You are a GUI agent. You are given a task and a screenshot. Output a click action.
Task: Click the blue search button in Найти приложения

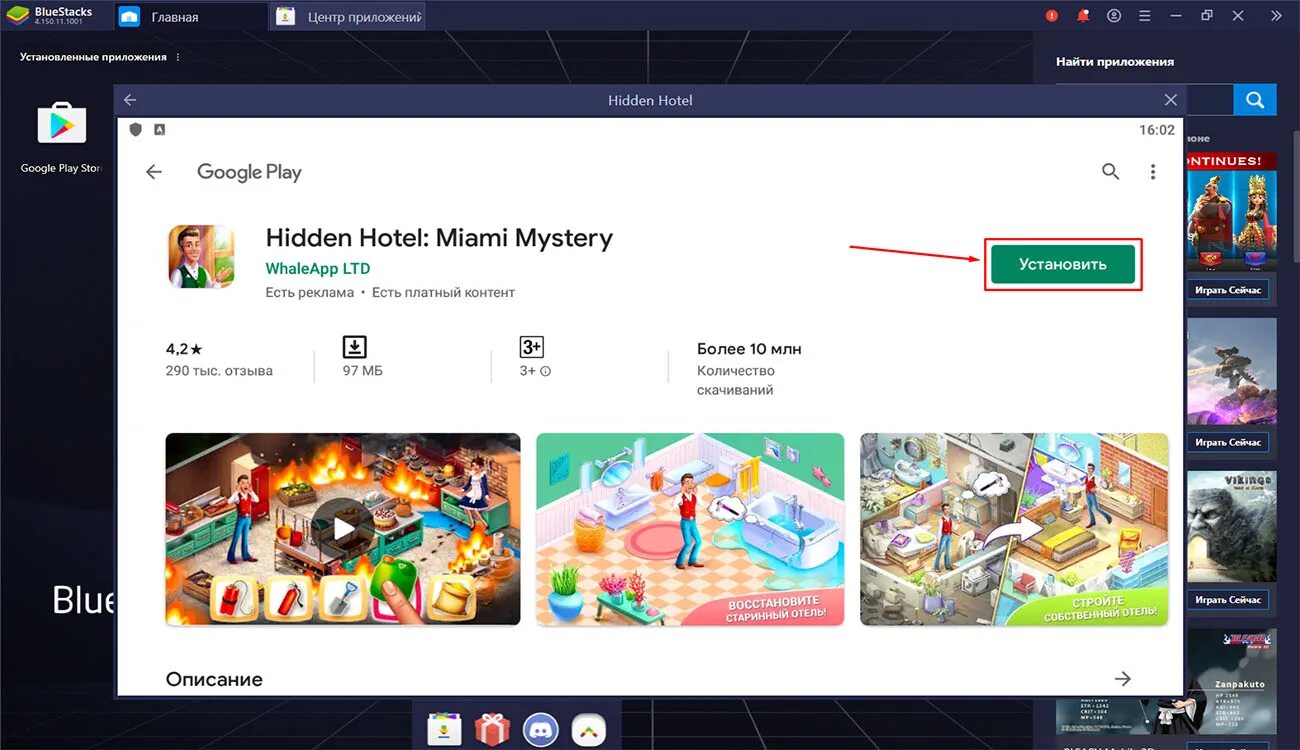(x=1254, y=100)
